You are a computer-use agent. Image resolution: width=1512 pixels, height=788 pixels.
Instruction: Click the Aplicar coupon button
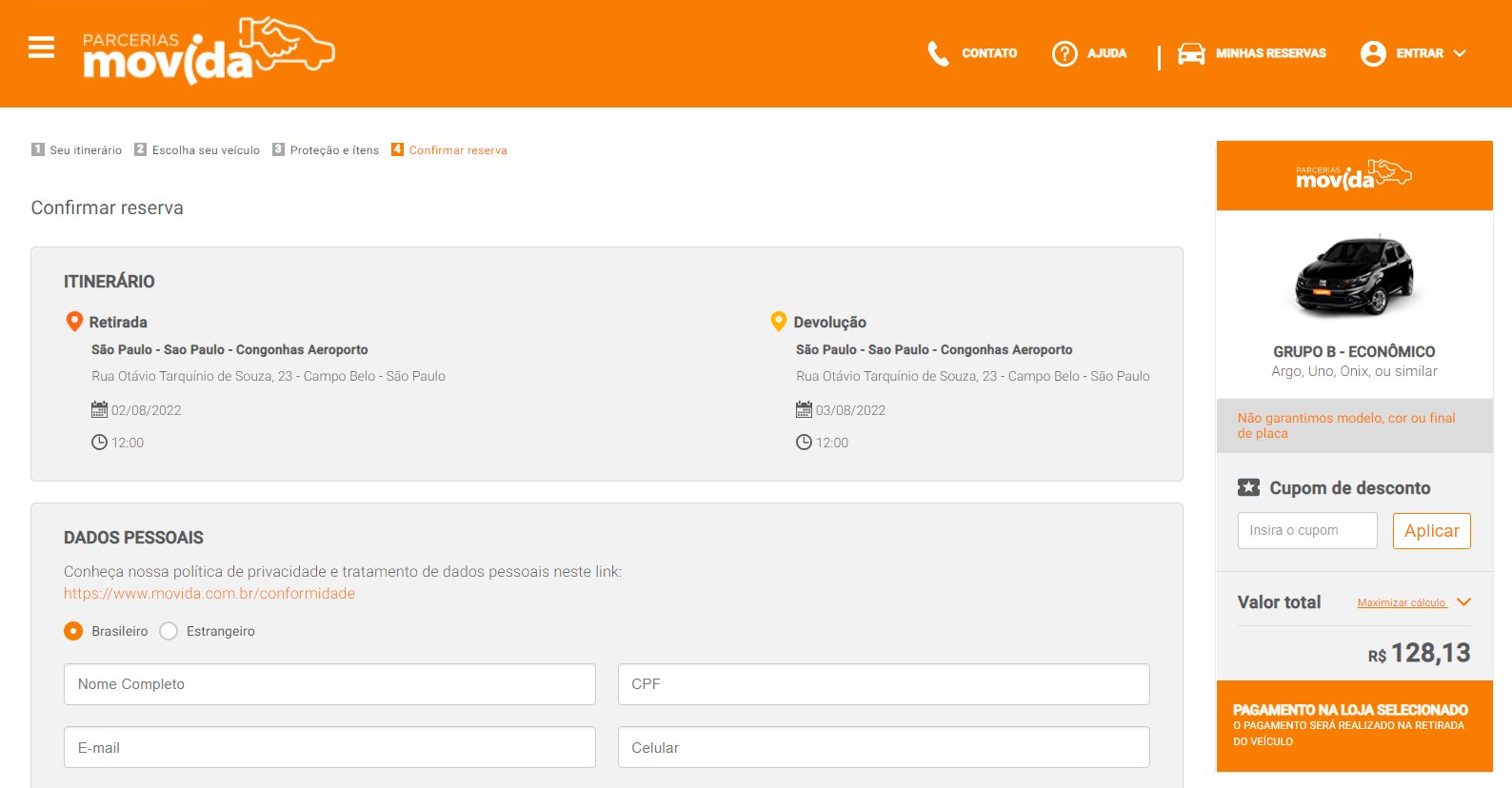click(1432, 531)
